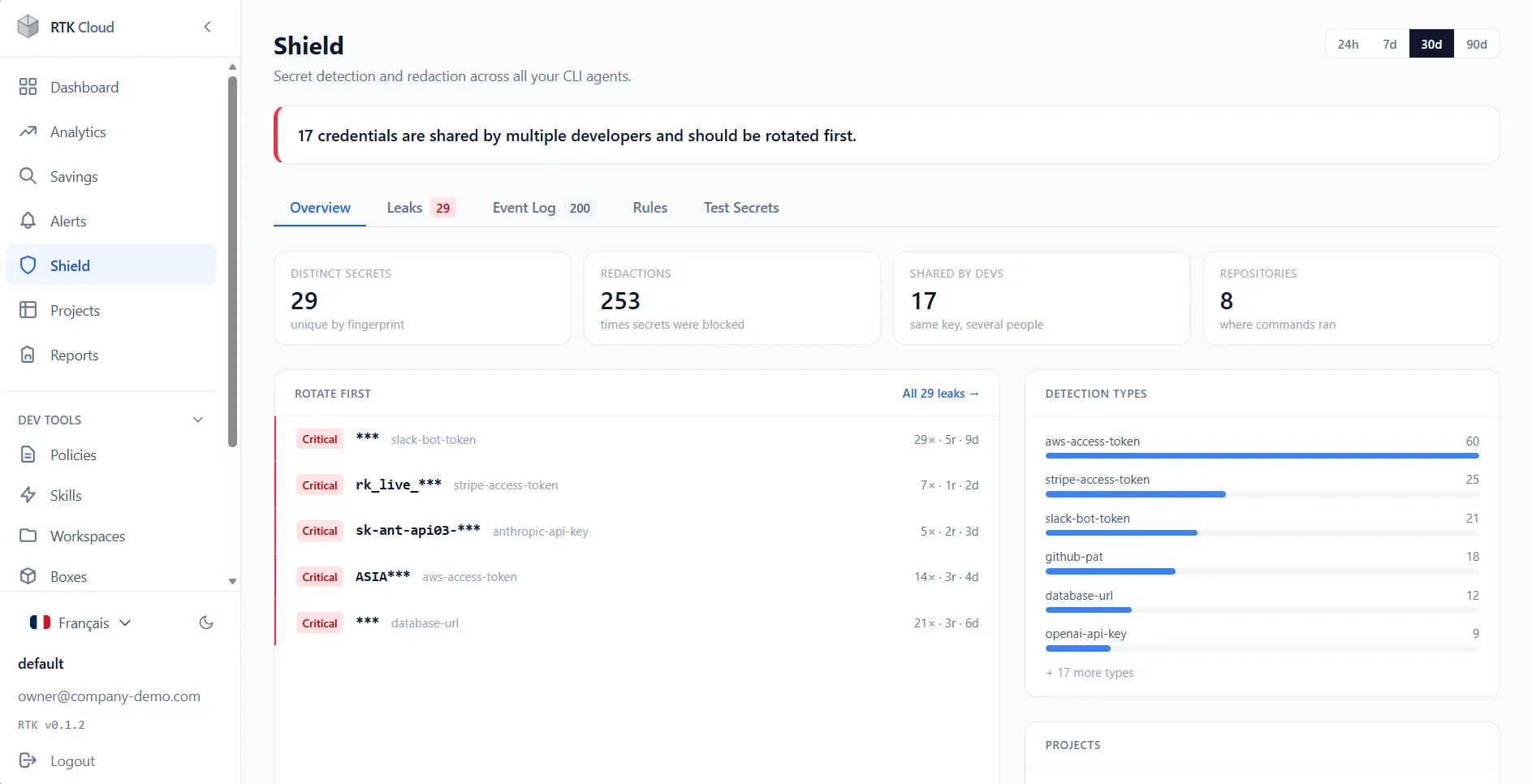The width and height of the screenshot is (1532, 784).
Task: Follow the All 29 leaks link
Action: [x=940, y=394]
